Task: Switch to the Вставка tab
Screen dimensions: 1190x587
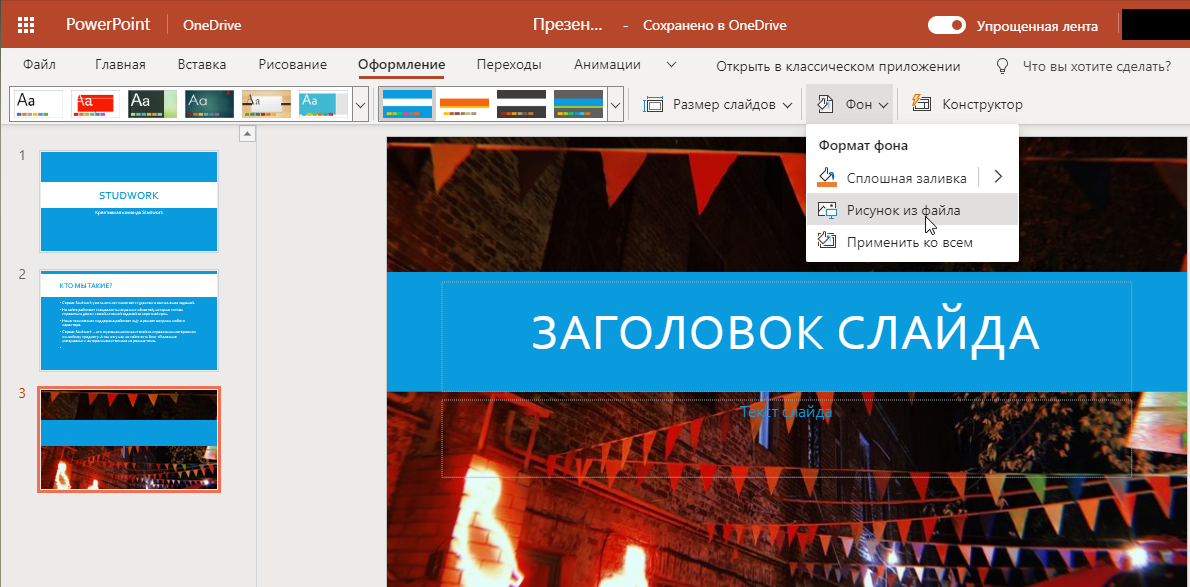Action: pos(202,65)
